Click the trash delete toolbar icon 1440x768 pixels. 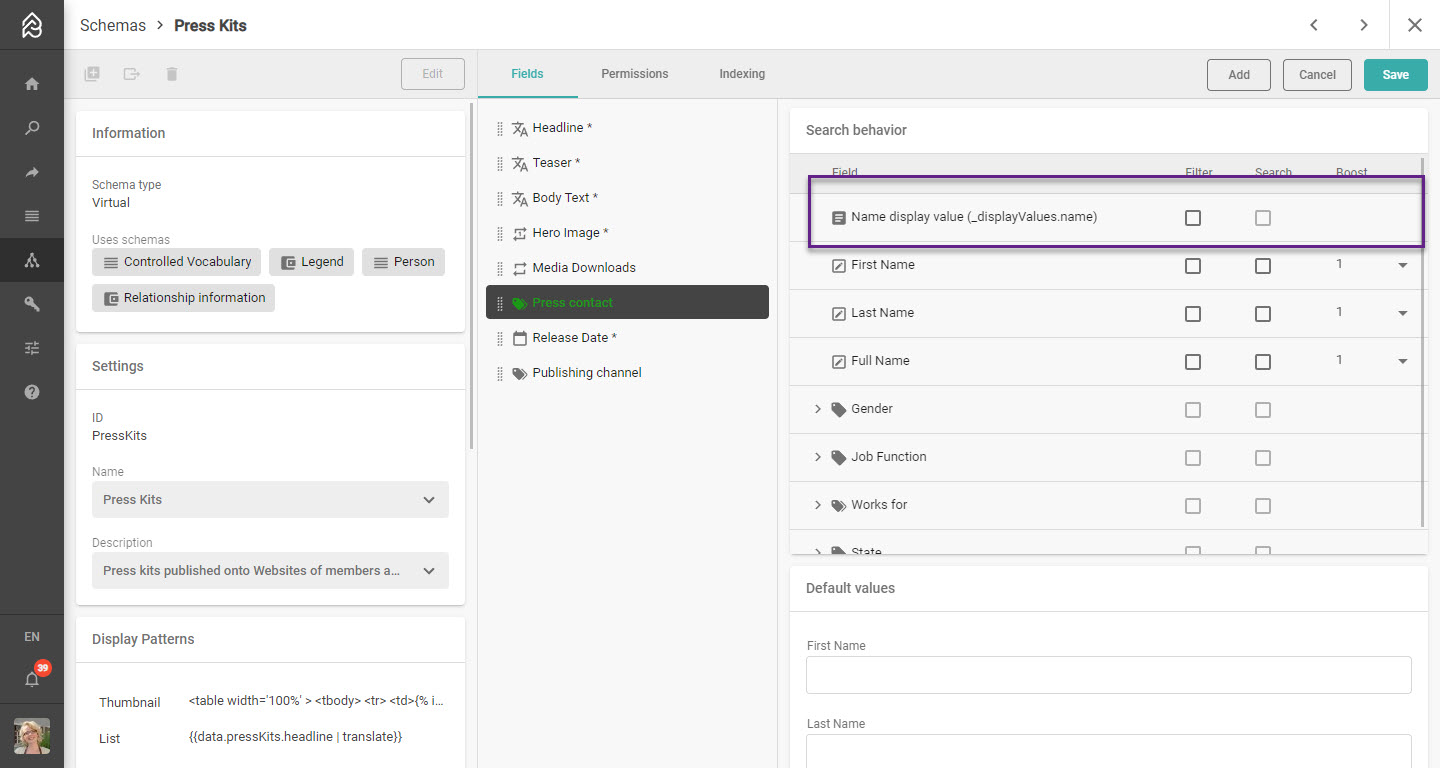pyautogui.click(x=172, y=74)
